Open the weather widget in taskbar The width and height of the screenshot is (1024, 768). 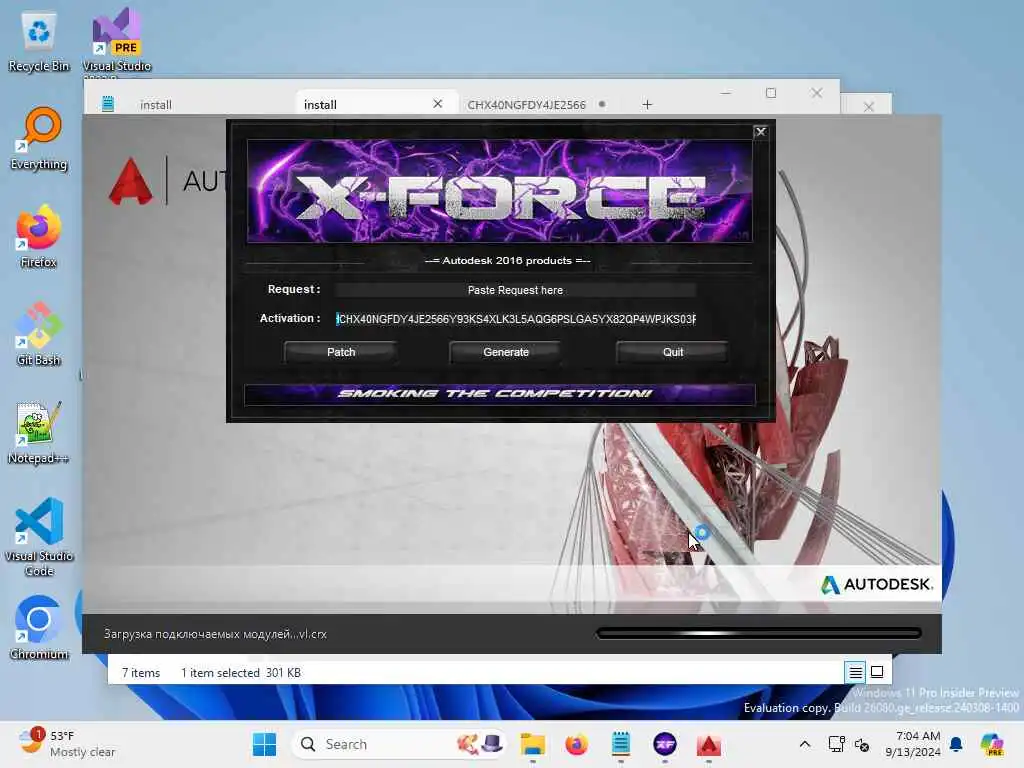pyautogui.click(x=67, y=744)
